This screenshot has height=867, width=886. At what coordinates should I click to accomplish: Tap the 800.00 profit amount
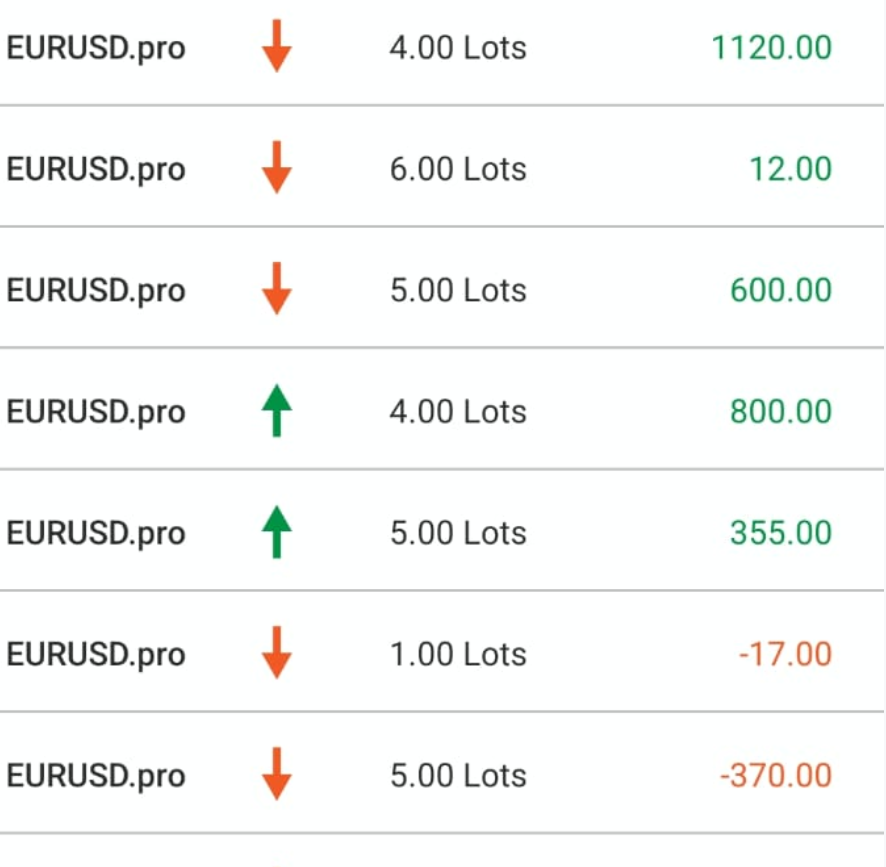pyautogui.click(x=780, y=411)
